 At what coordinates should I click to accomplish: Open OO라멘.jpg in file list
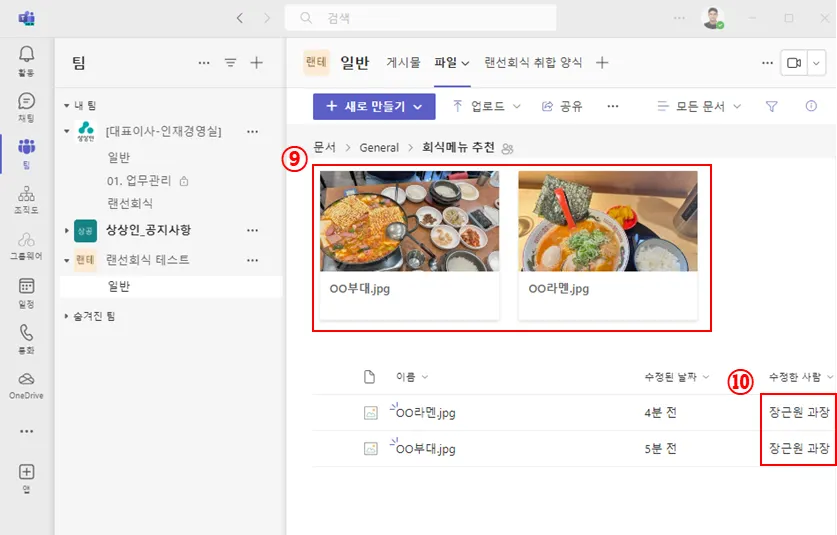(x=425, y=413)
